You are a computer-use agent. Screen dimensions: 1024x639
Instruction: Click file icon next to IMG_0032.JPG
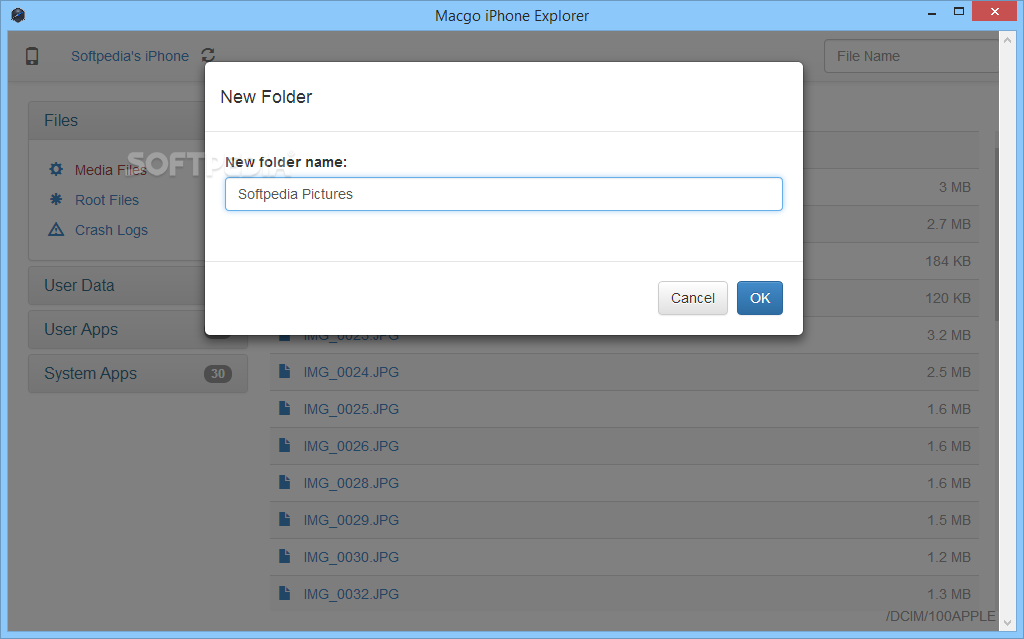pyautogui.click(x=285, y=593)
